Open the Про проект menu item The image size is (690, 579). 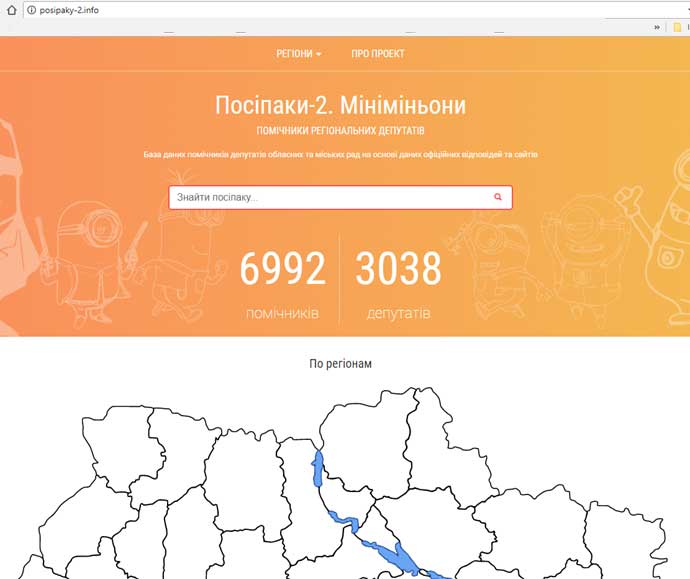(x=378, y=54)
